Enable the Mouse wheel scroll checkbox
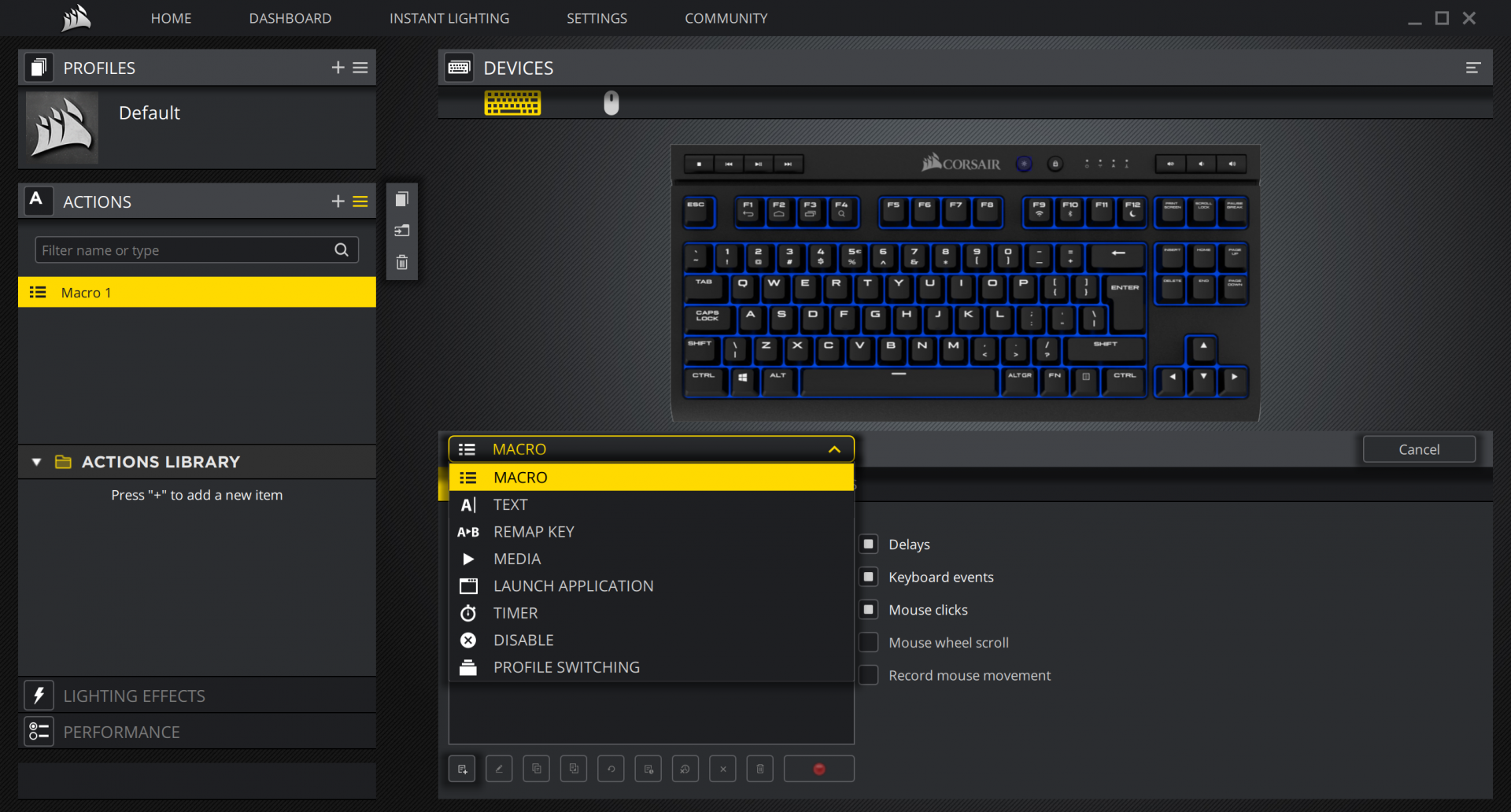Viewport: 1511px width, 812px height. [x=869, y=642]
